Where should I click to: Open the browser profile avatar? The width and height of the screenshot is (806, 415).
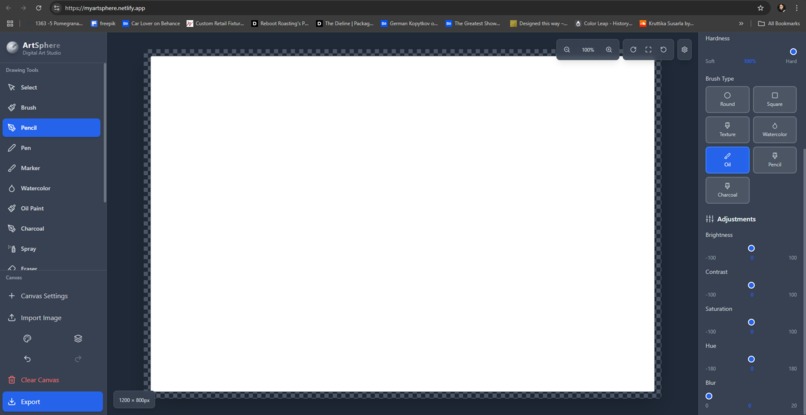tap(781, 8)
